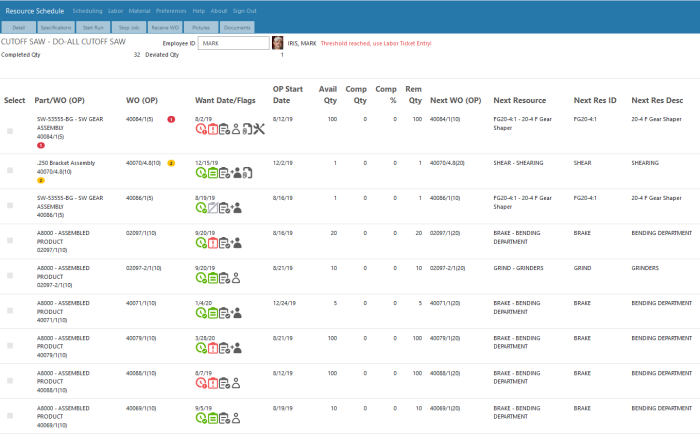Click the person outline icon for WO 40084/1(5)
Image resolution: width=700 pixels, height=435 pixels.
[236, 130]
